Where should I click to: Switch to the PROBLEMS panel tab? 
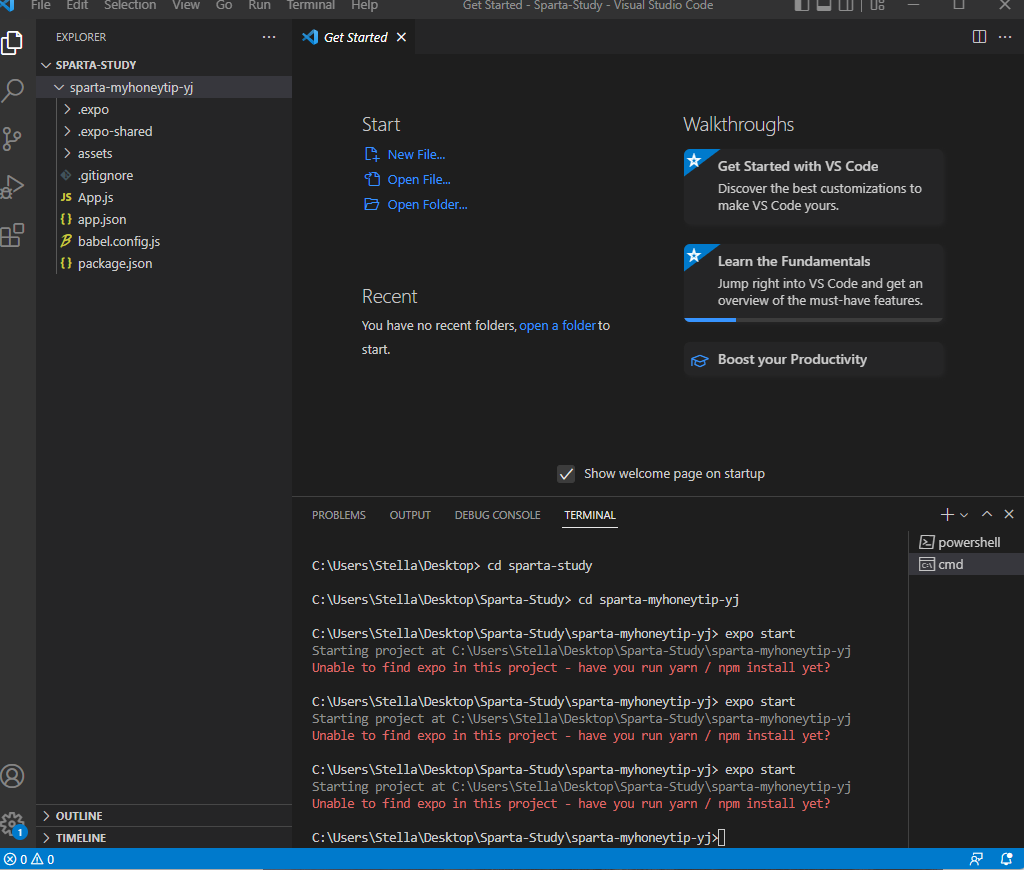[339, 515]
